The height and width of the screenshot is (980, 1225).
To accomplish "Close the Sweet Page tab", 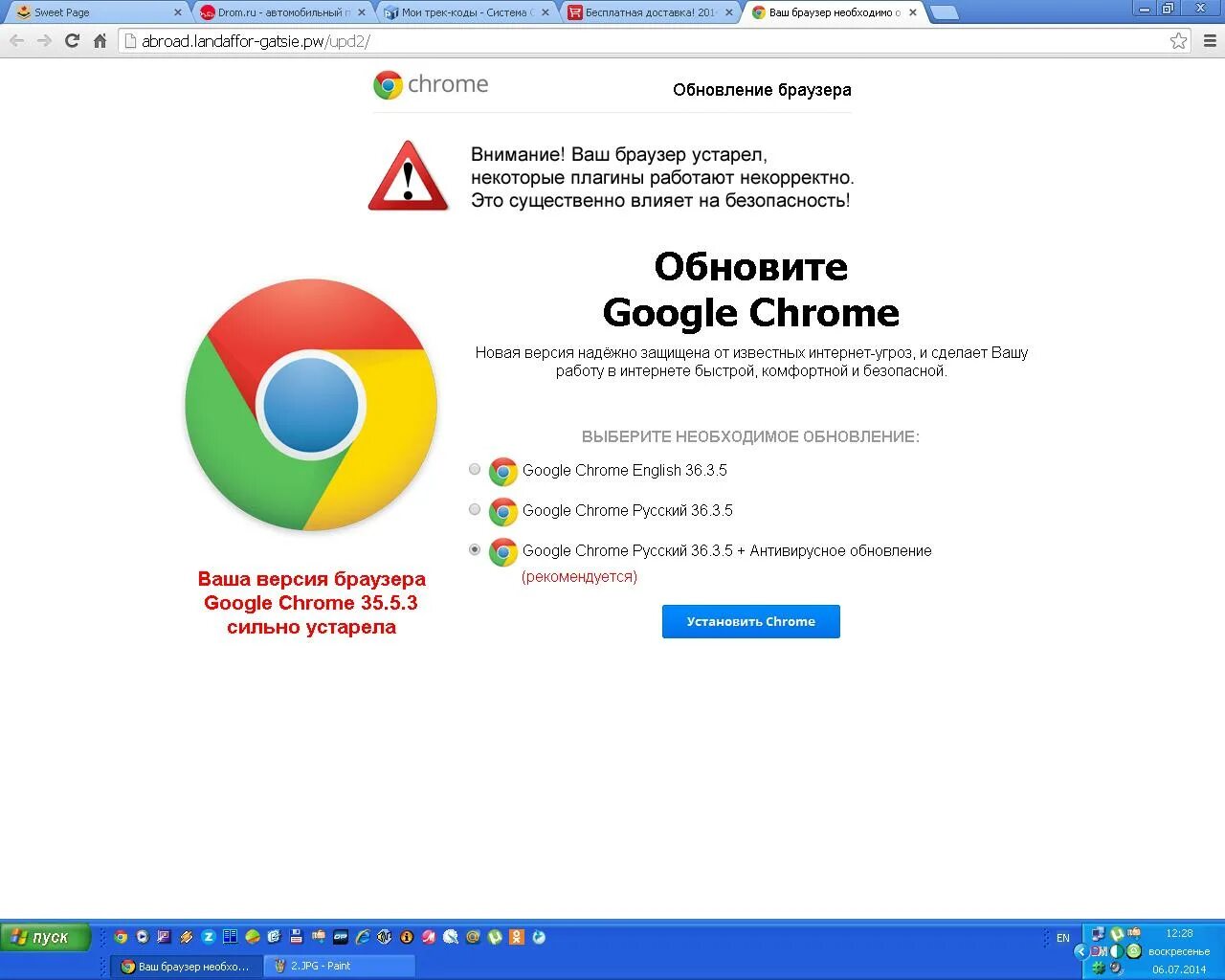I will 177,12.
